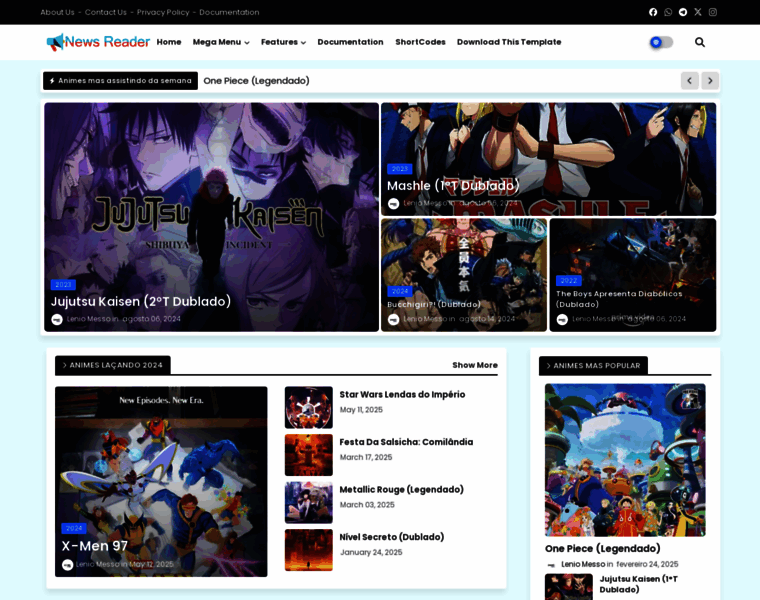This screenshot has height=600, width=760.
Task: Click author avatar on X-Men 97 card
Action: [67, 565]
